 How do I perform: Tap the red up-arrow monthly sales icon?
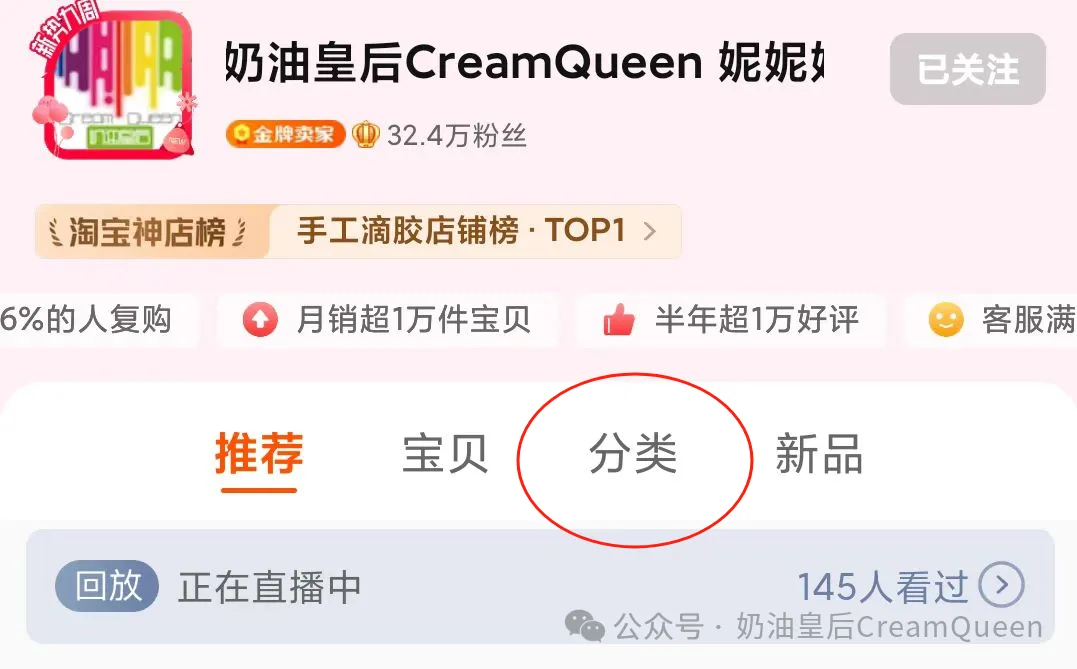[x=260, y=319]
